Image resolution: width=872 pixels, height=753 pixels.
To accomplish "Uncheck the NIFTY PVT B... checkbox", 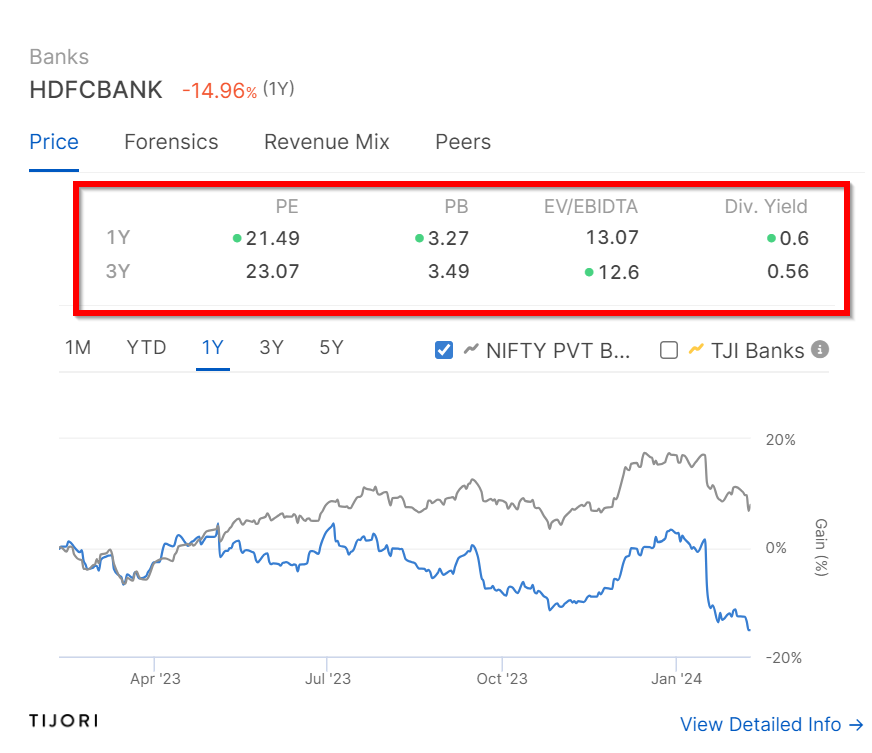I will 444,350.
